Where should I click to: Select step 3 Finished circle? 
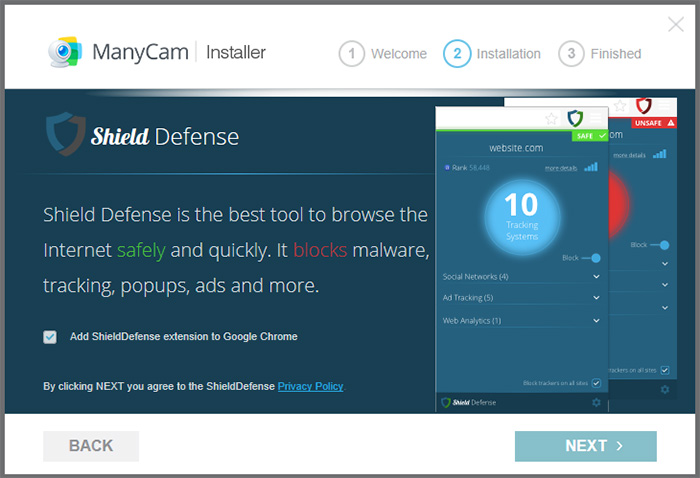[x=571, y=54]
